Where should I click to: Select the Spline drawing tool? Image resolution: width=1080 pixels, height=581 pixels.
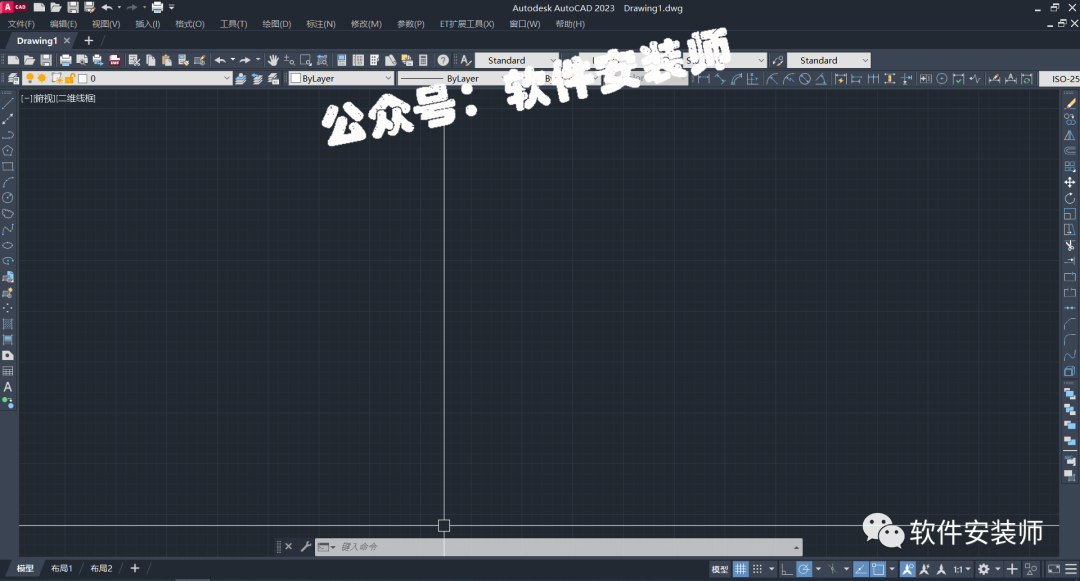(8, 230)
